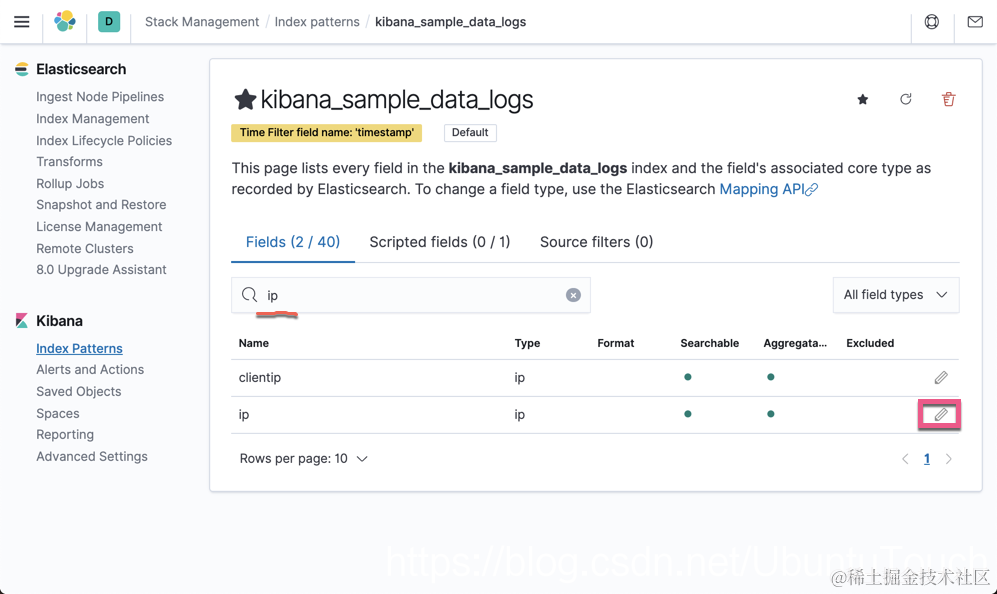Expand Rows per page selector

(x=304, y=458)
